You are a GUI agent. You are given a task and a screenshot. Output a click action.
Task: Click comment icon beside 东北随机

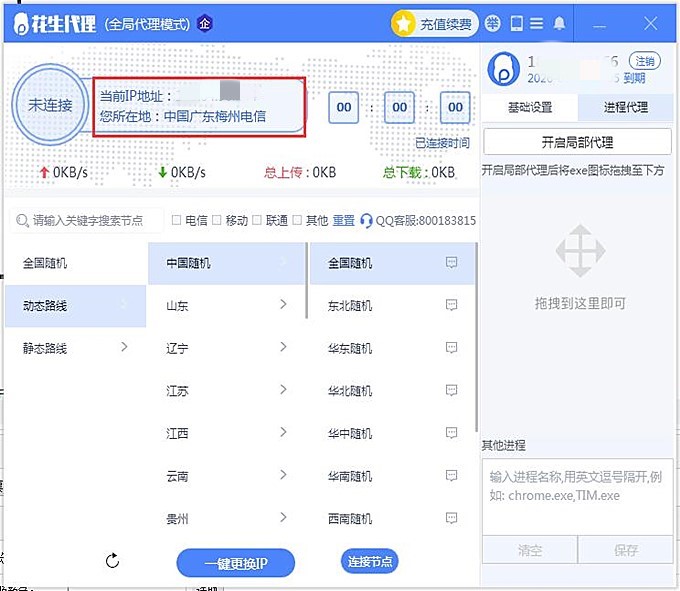[451, 305]
